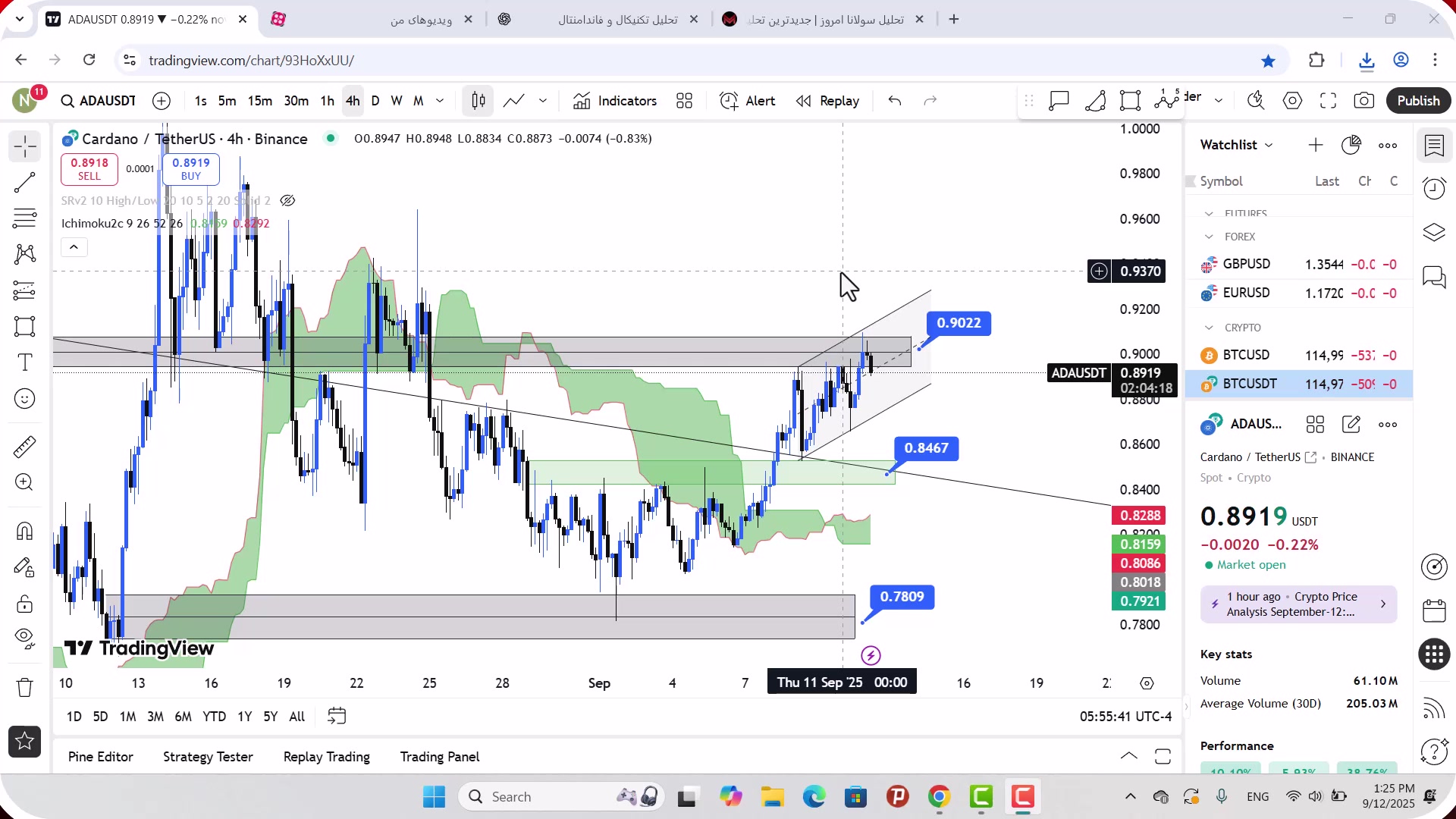Image resolution: width=1456 pixels, height=819 pixels.
Task: Open the Fibonacci retracement tools
Action: click(x=25, y=218)
